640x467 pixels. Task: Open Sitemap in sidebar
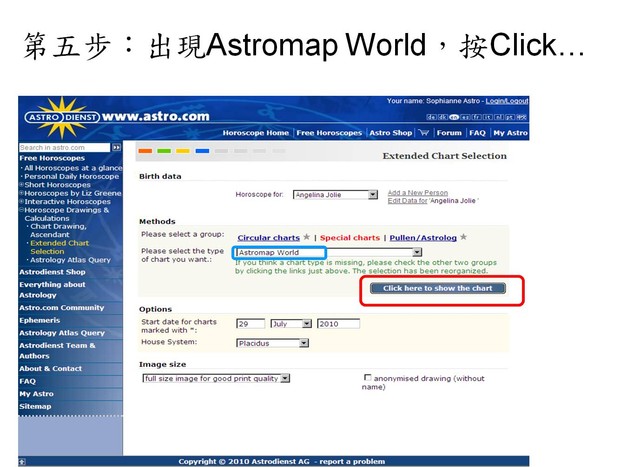coord(35,406)
